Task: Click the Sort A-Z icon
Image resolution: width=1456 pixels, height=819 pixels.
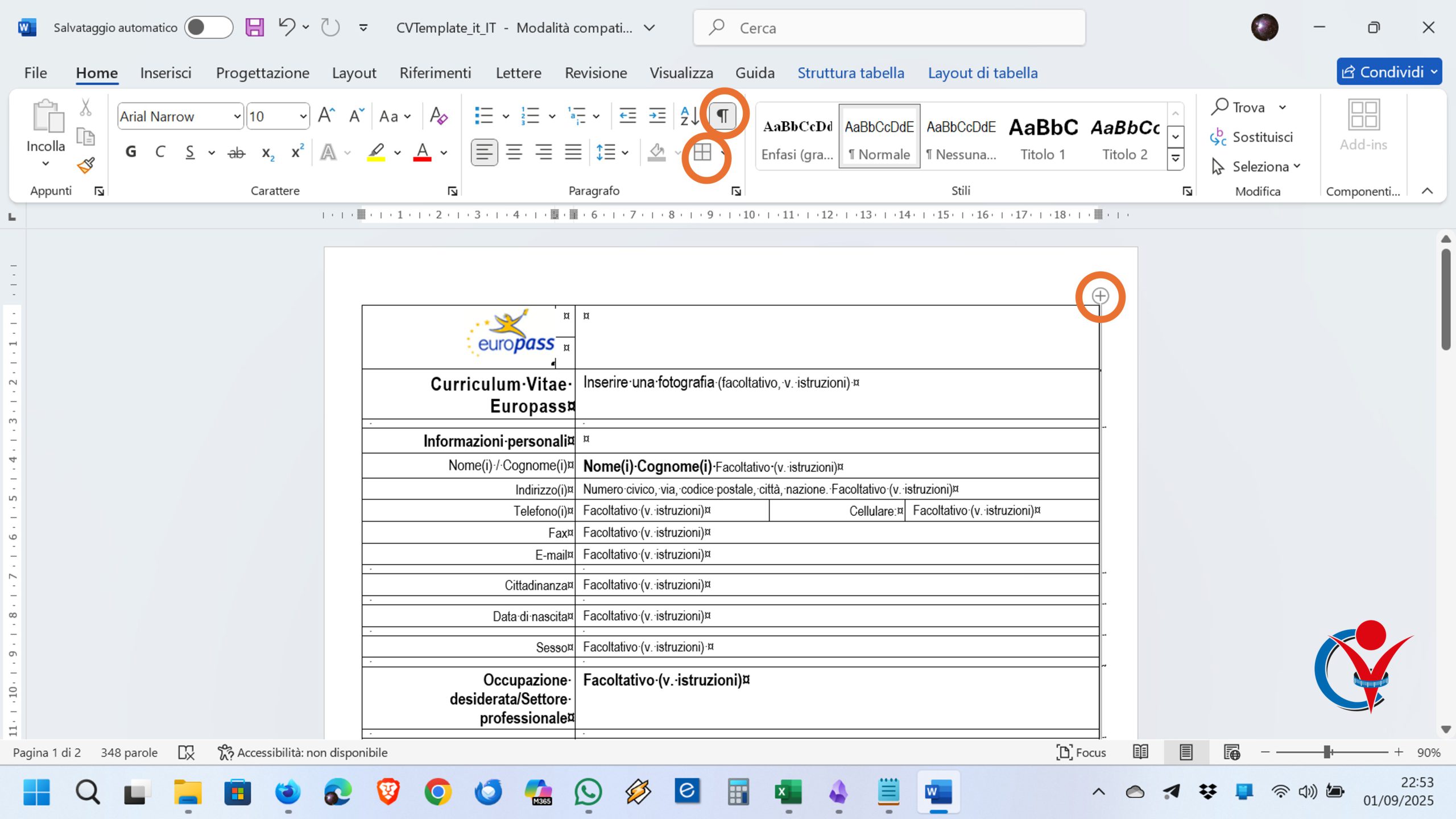Action: tap(689, 116)
